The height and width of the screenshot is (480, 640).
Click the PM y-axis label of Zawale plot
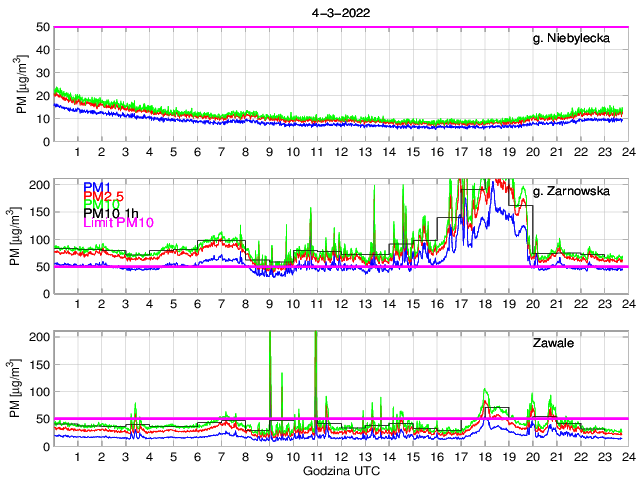point(14,389)
